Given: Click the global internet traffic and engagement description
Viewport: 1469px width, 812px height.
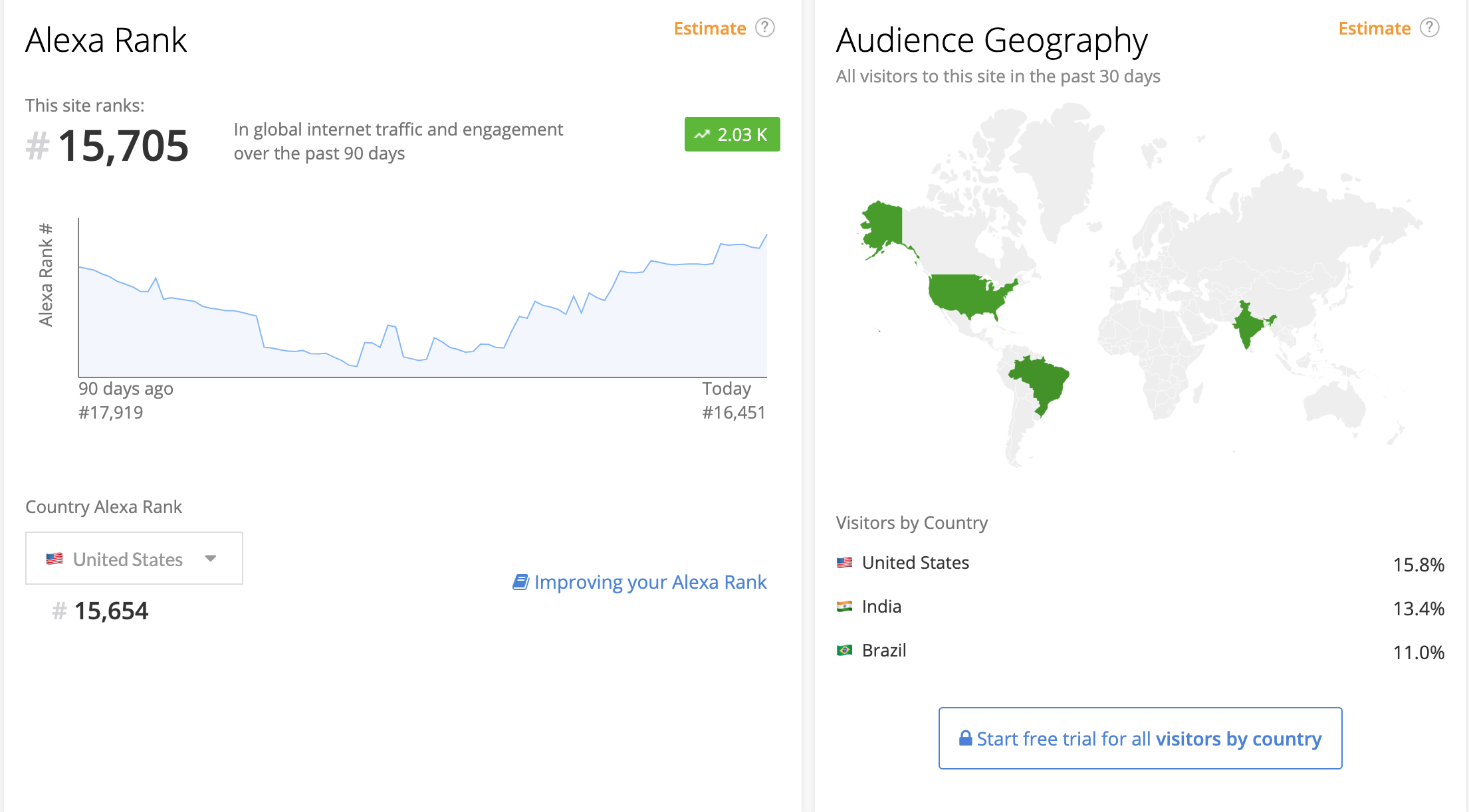Looking at the screenshot, I should click(398, 141).
